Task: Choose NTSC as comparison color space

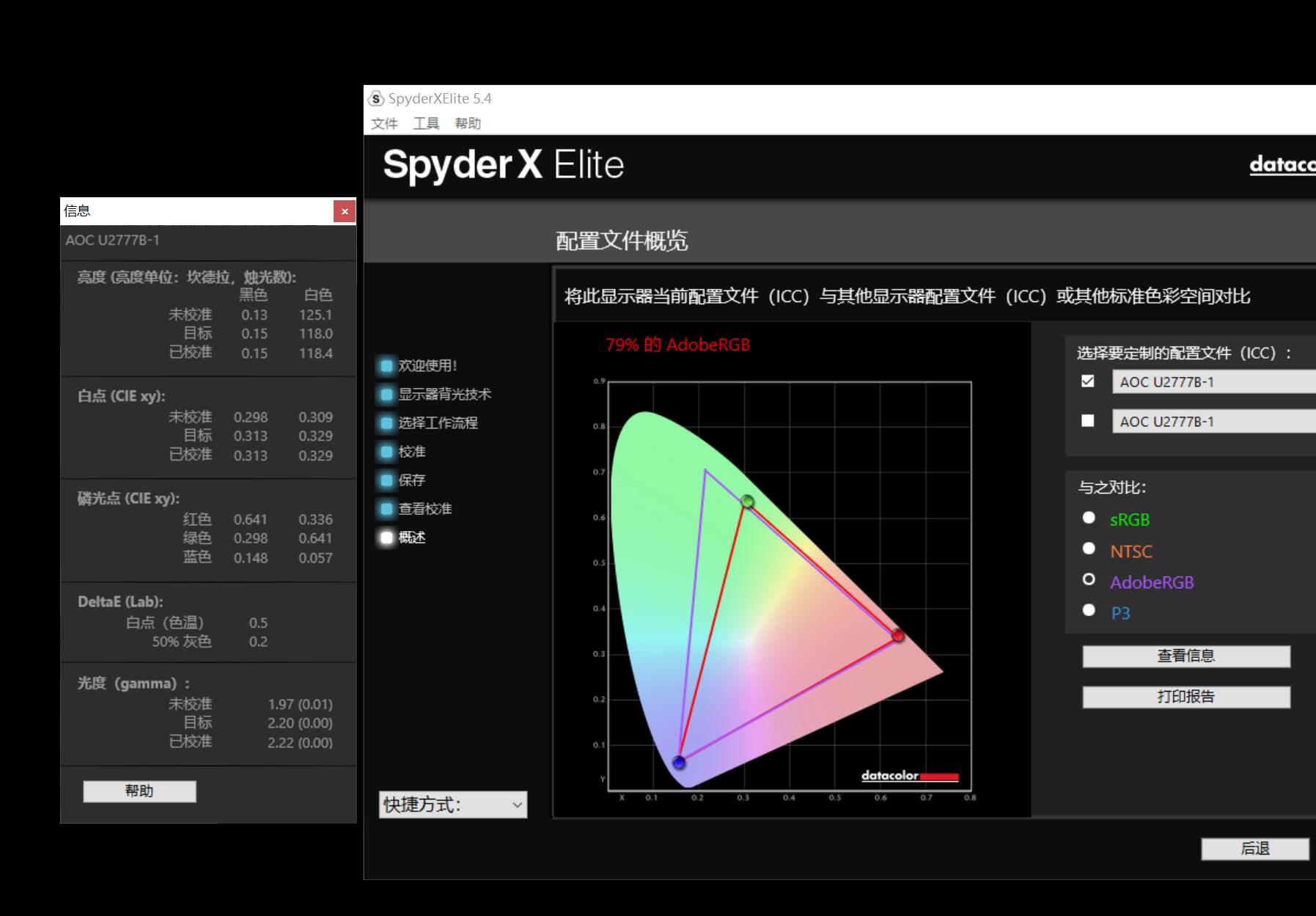Action: 1089,549
